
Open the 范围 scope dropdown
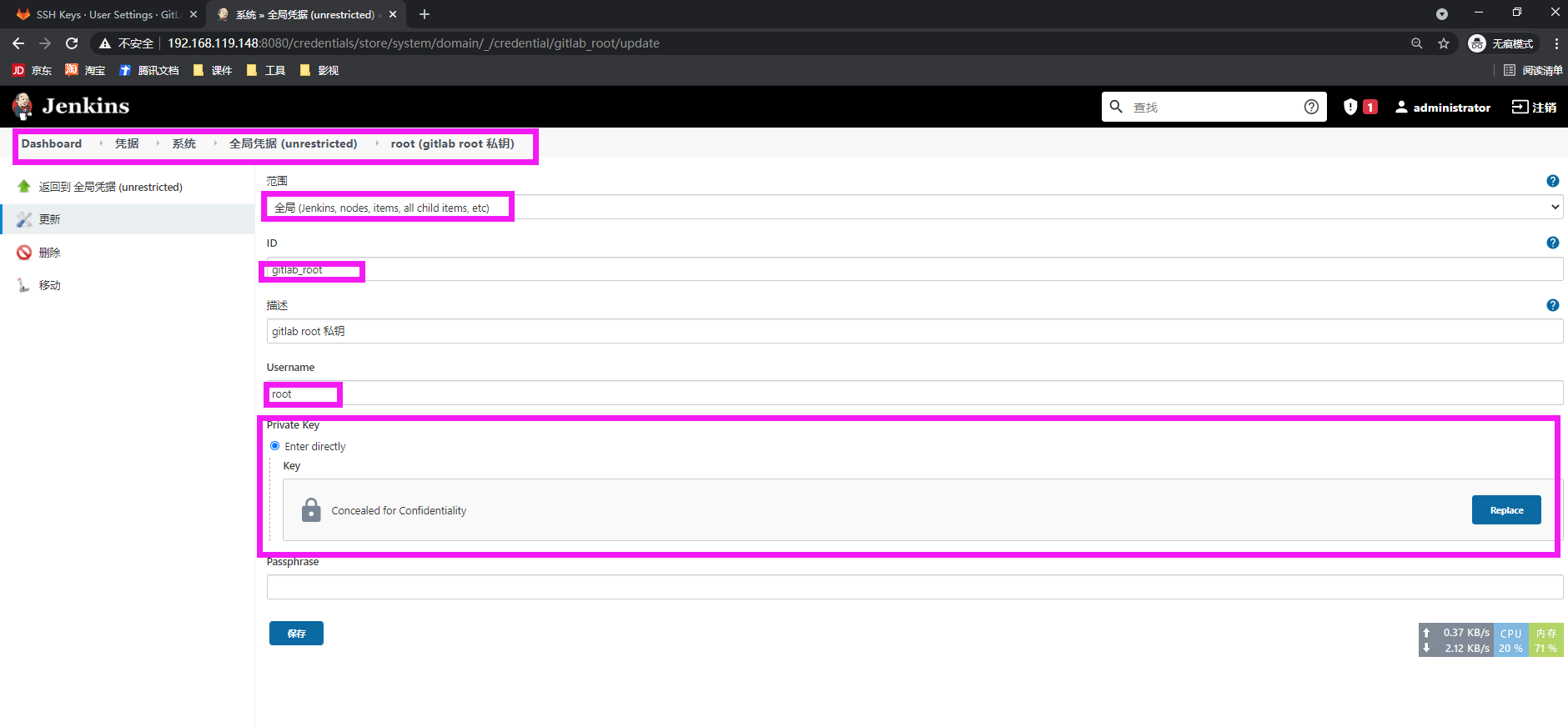pos(915,207)
